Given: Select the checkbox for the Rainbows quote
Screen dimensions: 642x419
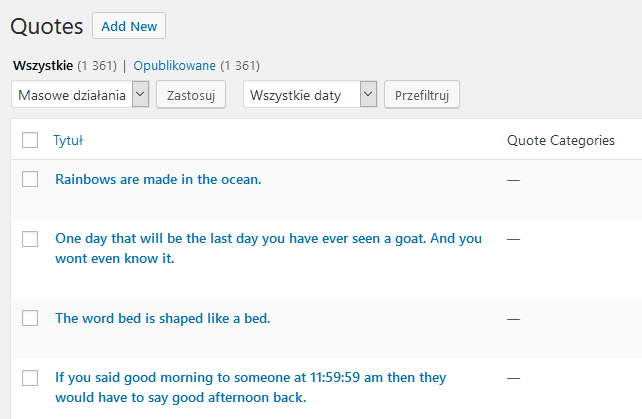Looking at the screenshot, I should pyautogui.click(x=30, y=179).
